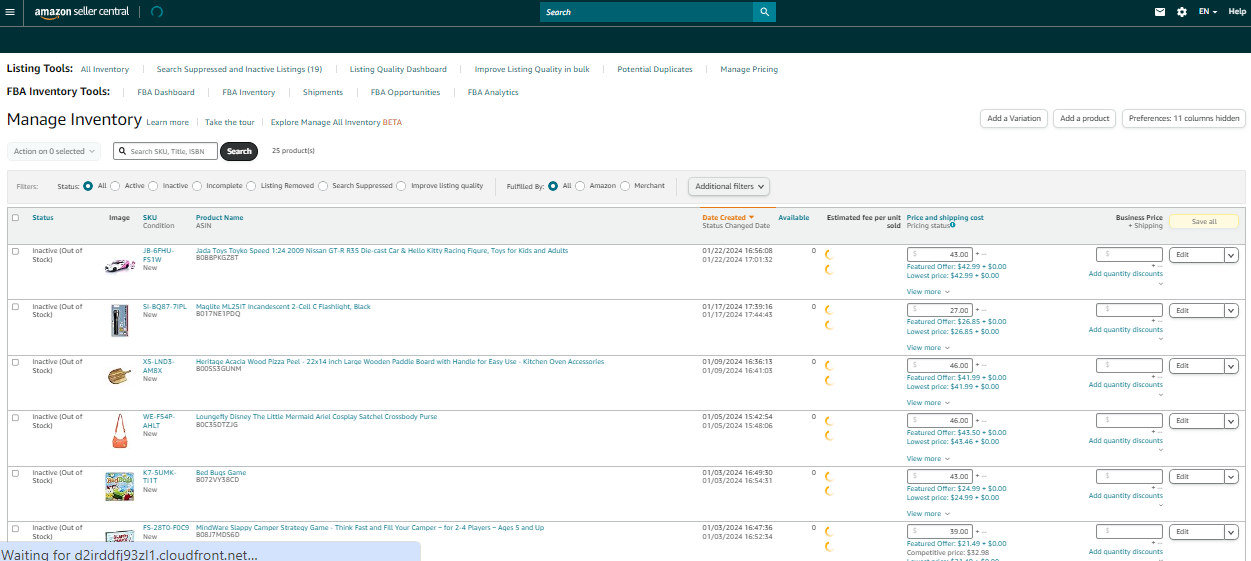Open the Edit dropdown arrow for Jada Toys row
This screenshot has width=1251, height=561.
tap(1231, 255)
